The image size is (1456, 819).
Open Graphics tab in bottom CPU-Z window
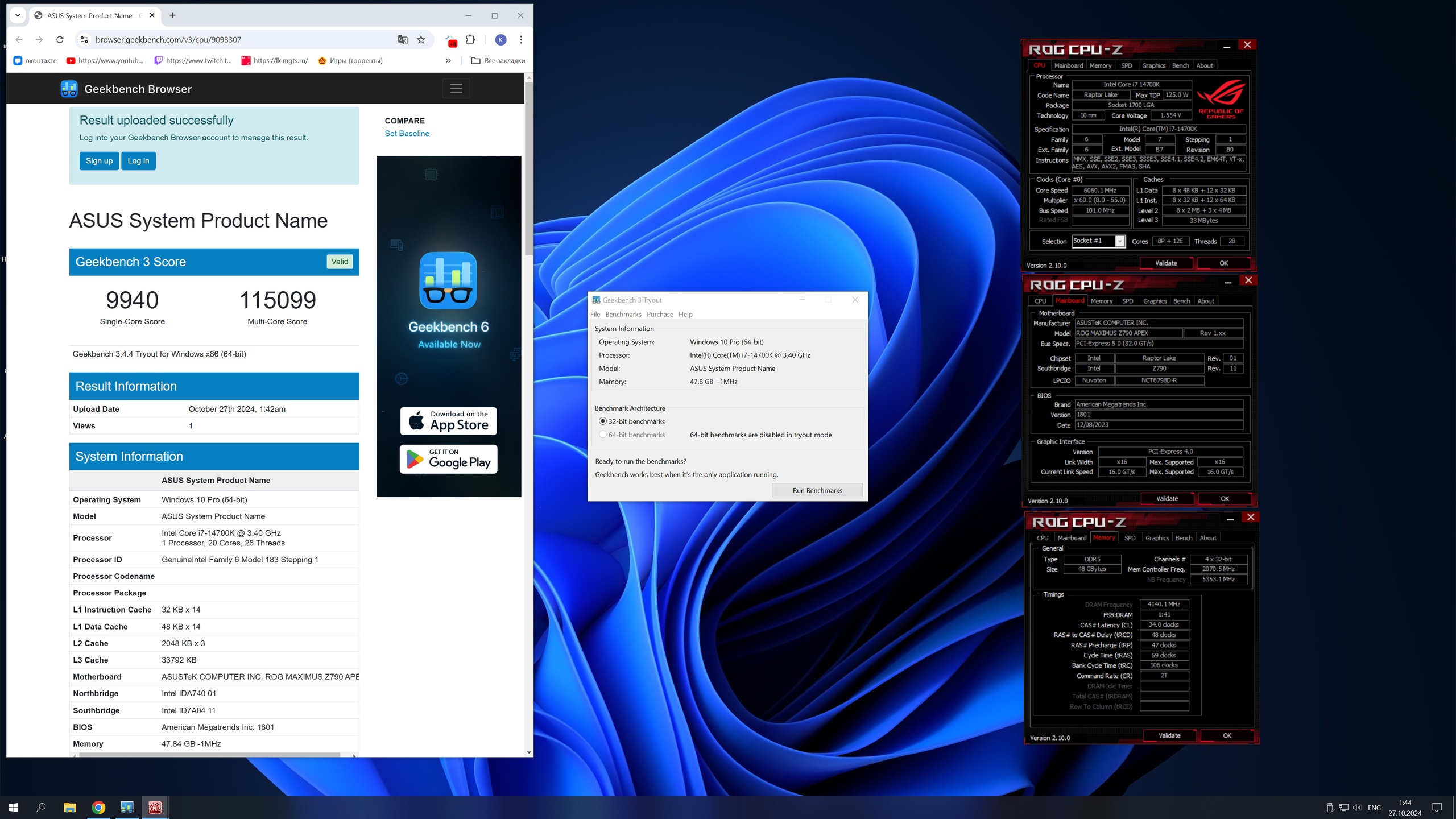coord(1157,538)
